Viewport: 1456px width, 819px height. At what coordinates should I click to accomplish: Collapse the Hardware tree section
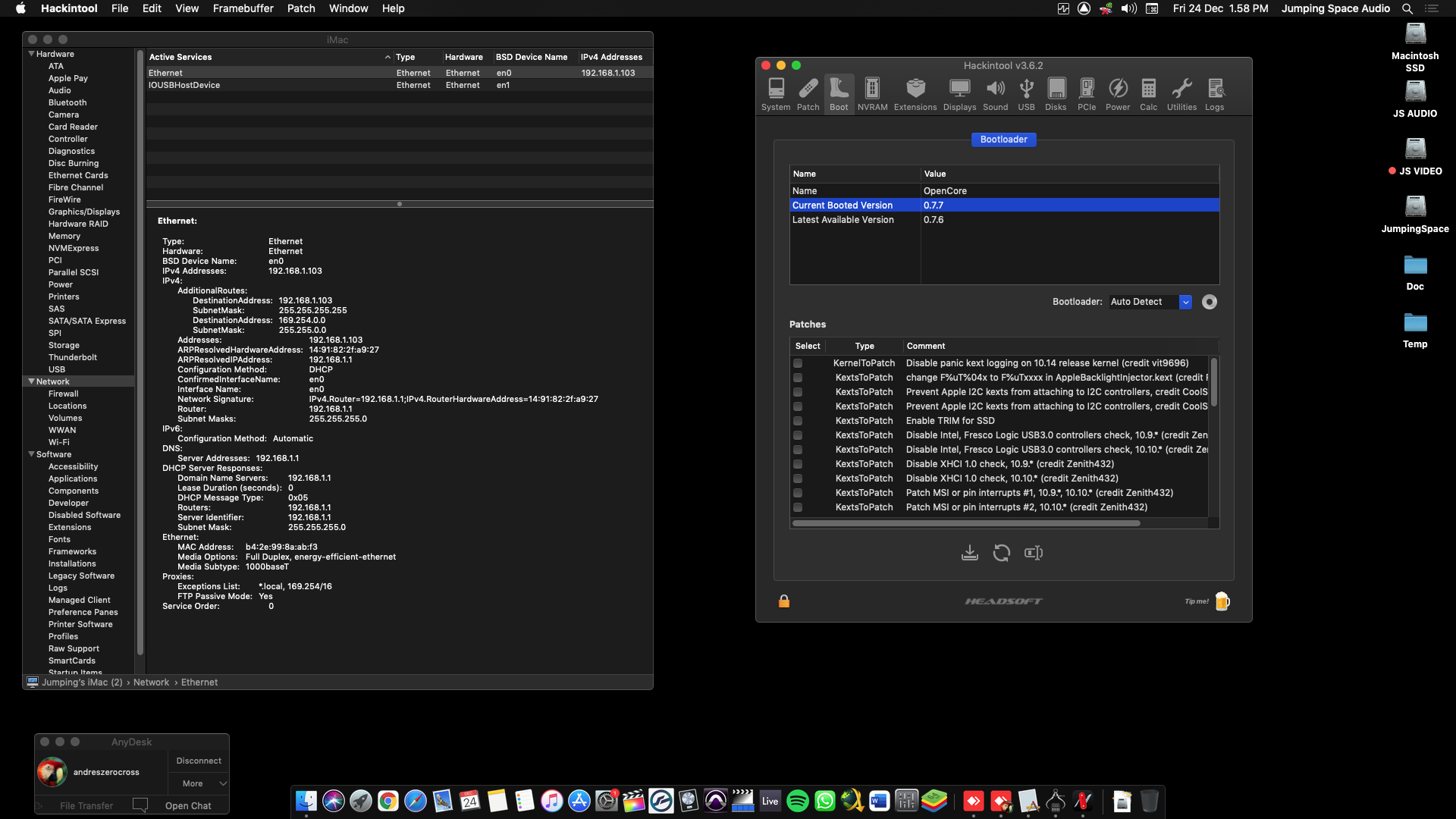(x=31, y=54)
